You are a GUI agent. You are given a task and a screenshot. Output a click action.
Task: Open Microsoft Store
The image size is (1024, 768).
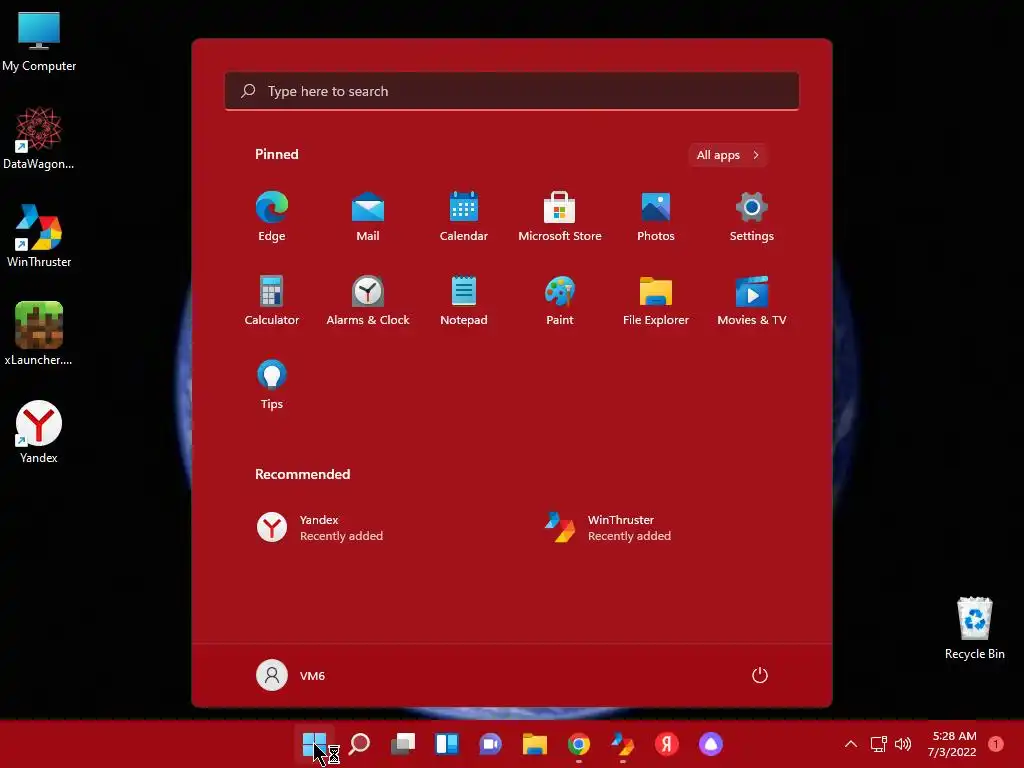[560, 216]
